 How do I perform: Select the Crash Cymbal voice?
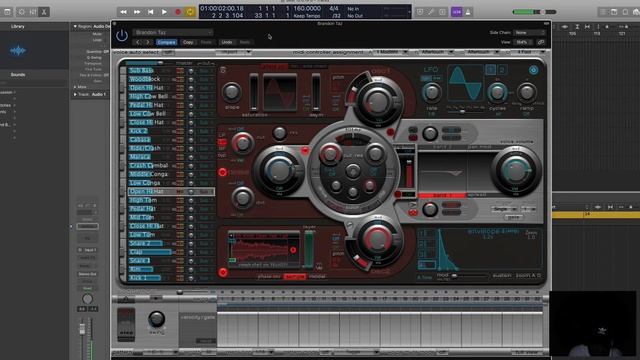(148, 165)
